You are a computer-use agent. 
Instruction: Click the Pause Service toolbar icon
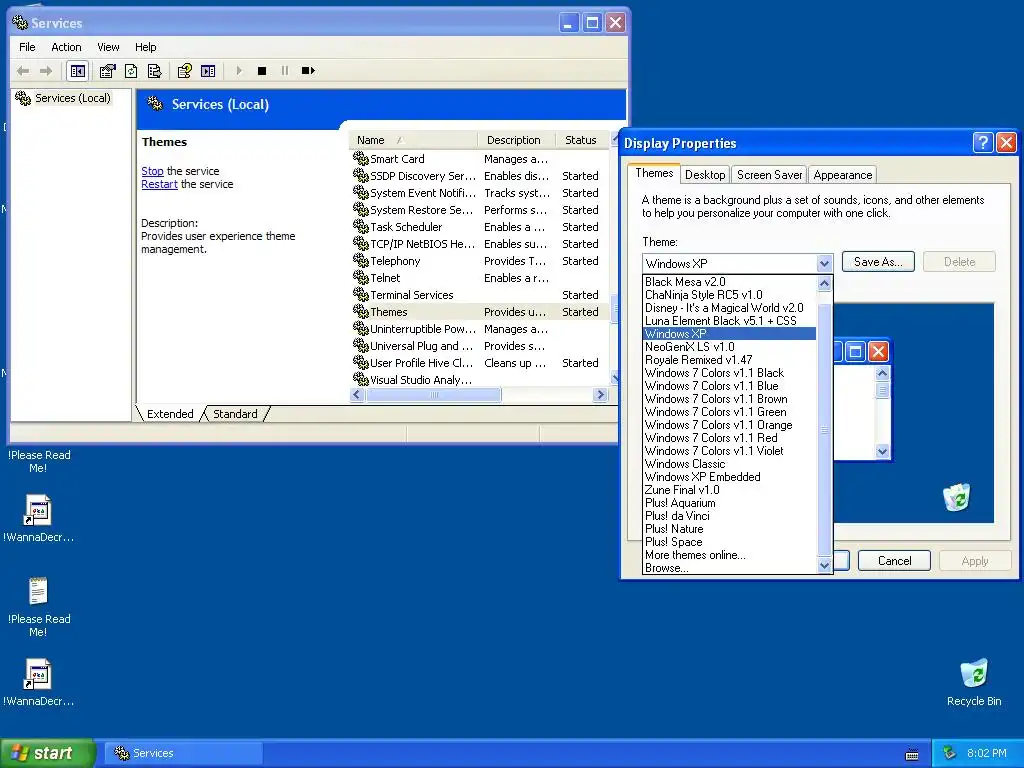285,71
